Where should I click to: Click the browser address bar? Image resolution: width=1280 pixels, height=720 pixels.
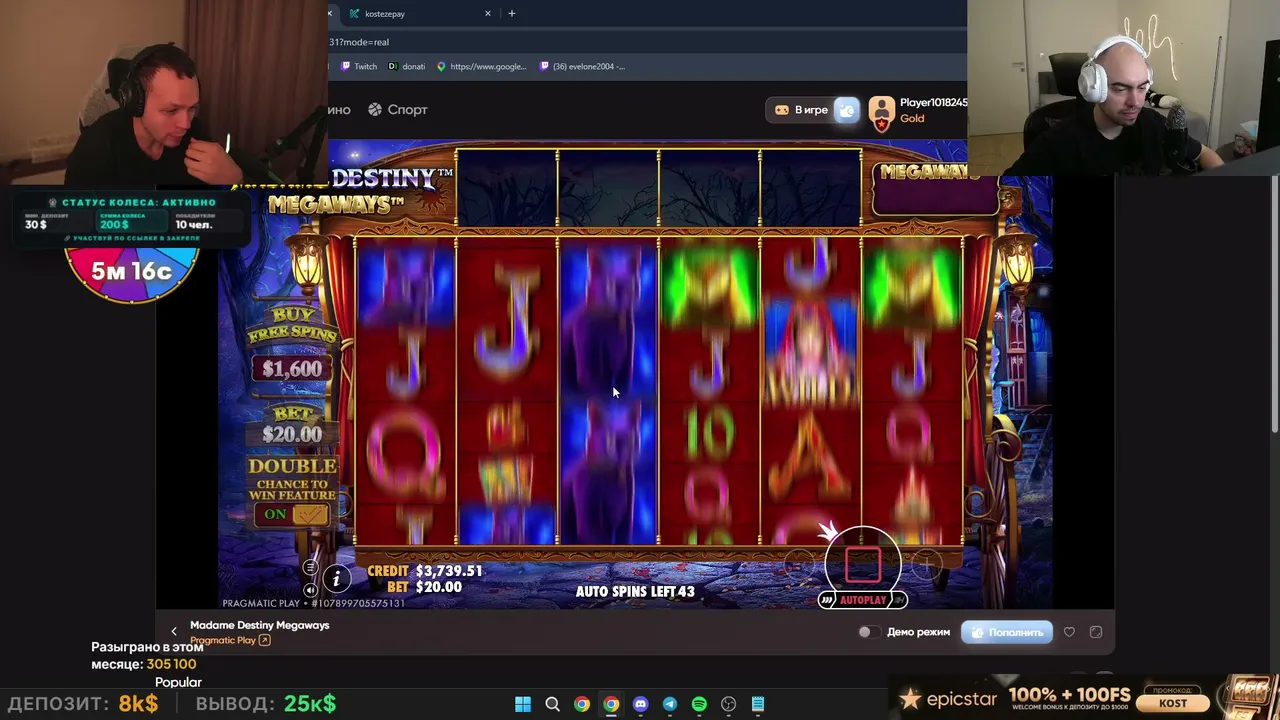[x=647, y=42]
